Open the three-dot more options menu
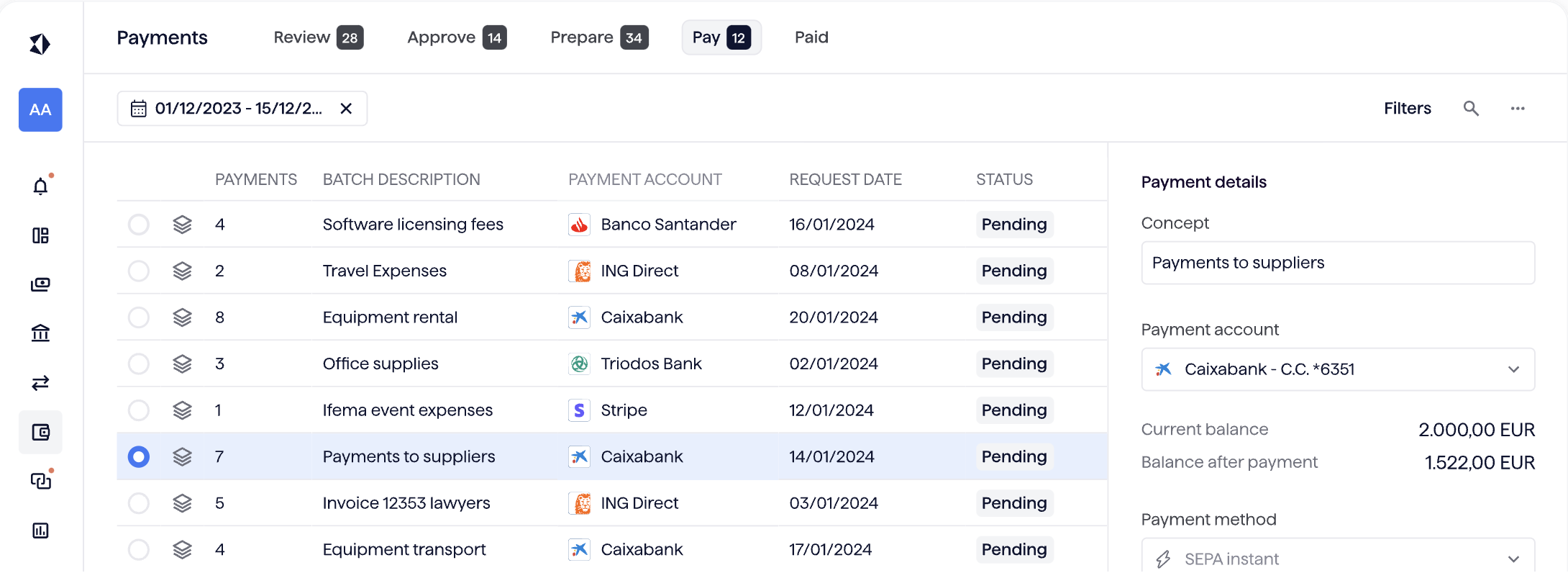Viewport: 1568px width, 573px height. tap(1518, 109)
